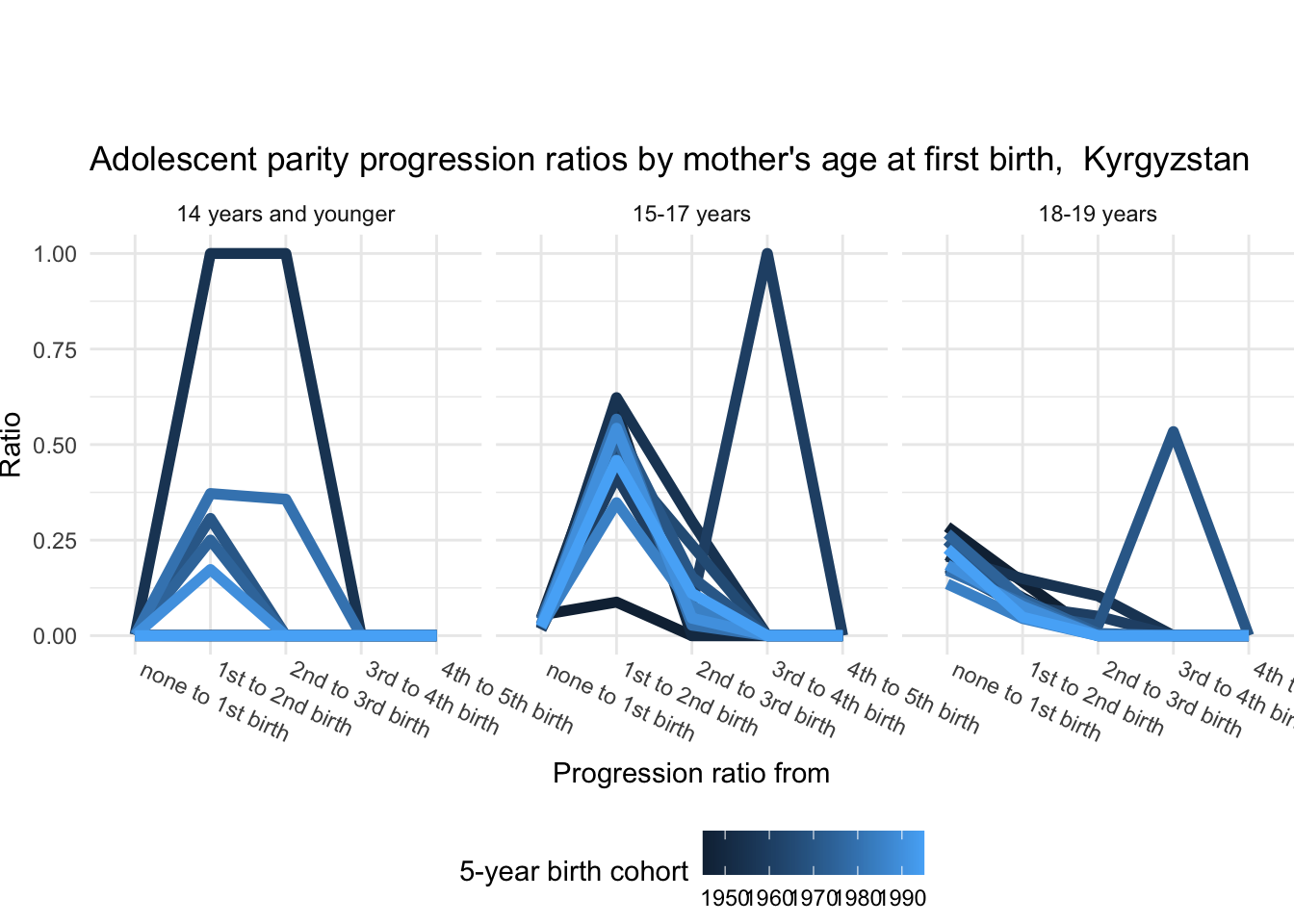The width and height of the screenshot is (1294, 924).
Task: Click the line peak in the 18-19 years panel
Action: [1174, 432]
